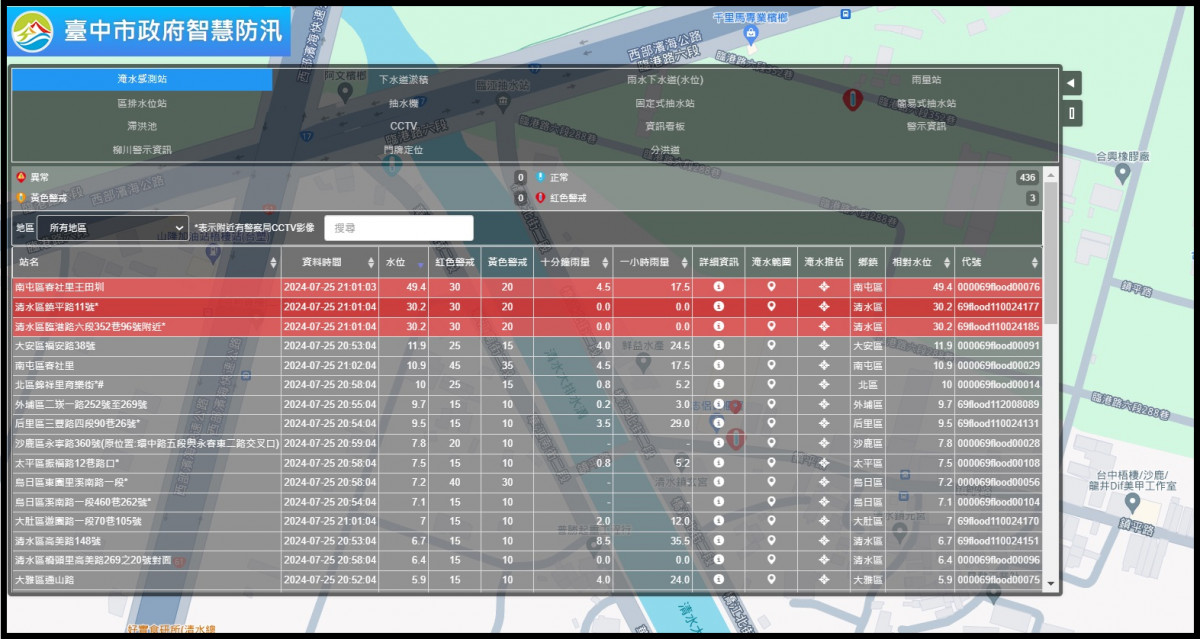Open detail info for 大雅區通山路 row
Viewport: 1200px width, 639px height.
(x=718, y=579)
